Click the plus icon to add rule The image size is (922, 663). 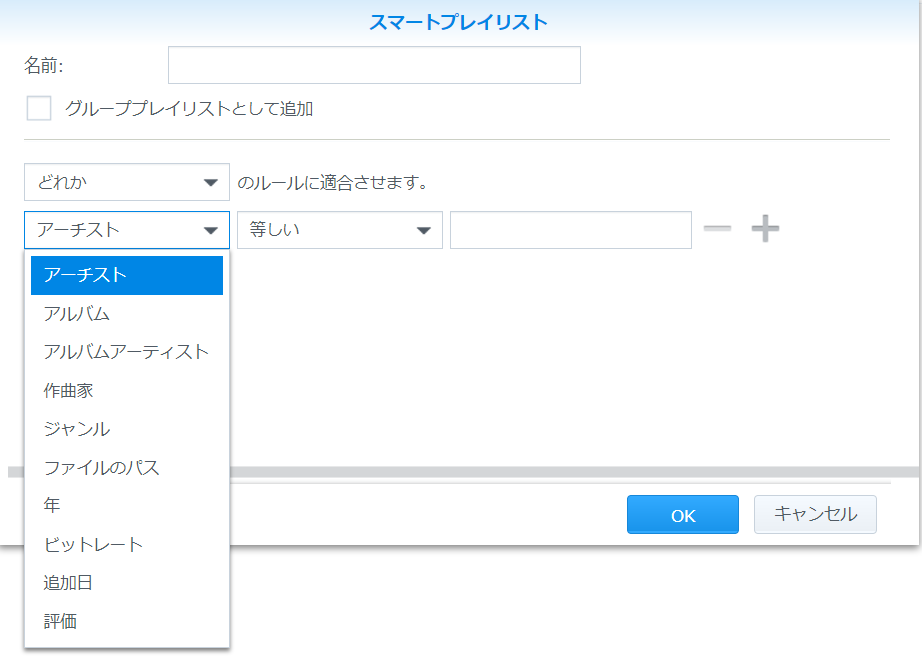[x=765, y=229]
